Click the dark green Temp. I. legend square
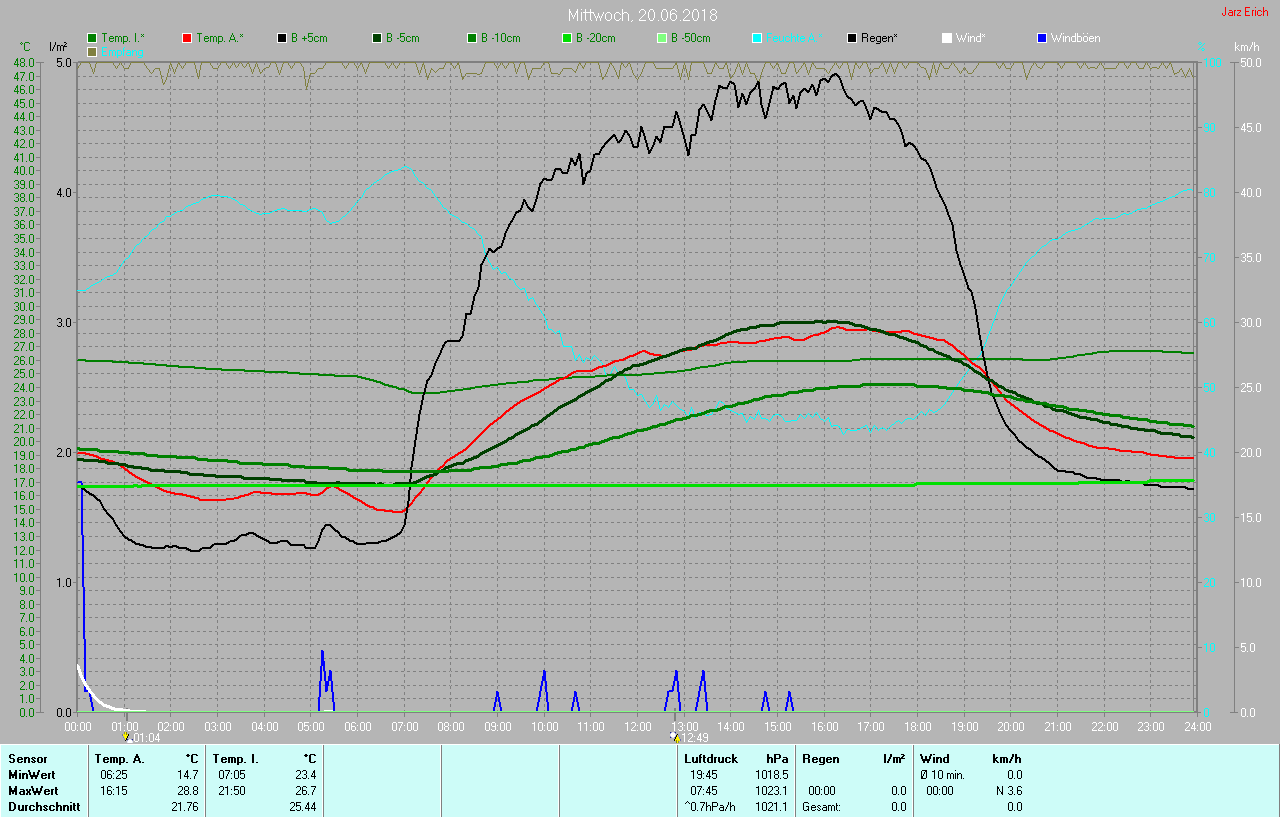The width and height of the screenshot is (1280, 817). click(92, 38)
